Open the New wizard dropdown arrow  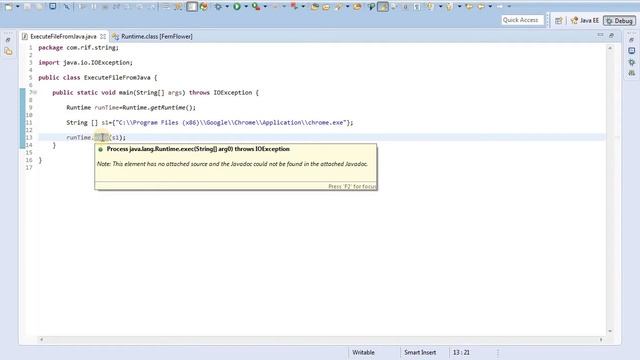point(18,7)
